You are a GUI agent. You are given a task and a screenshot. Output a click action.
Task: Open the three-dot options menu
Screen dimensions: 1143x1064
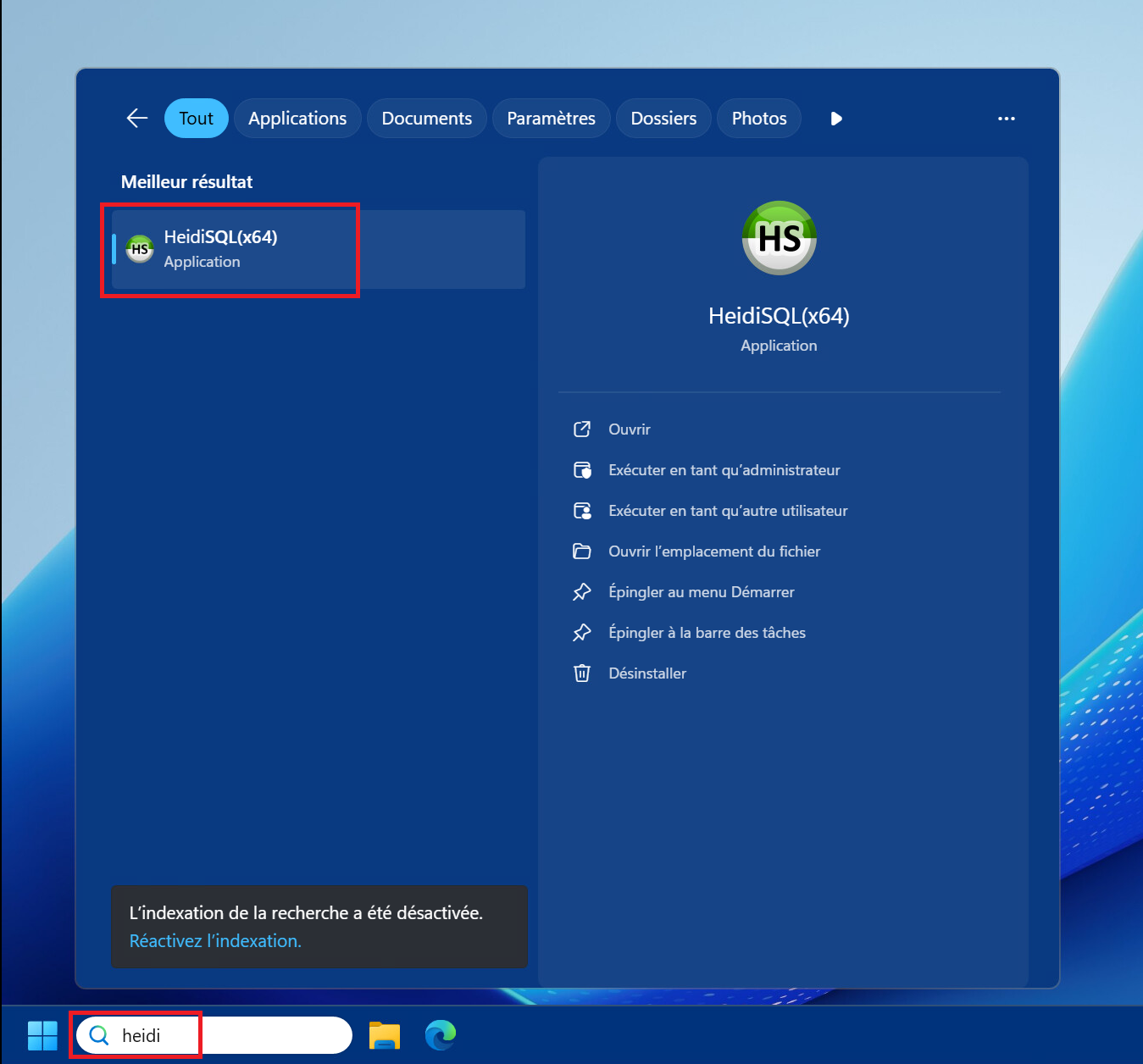pos(1006,119)
